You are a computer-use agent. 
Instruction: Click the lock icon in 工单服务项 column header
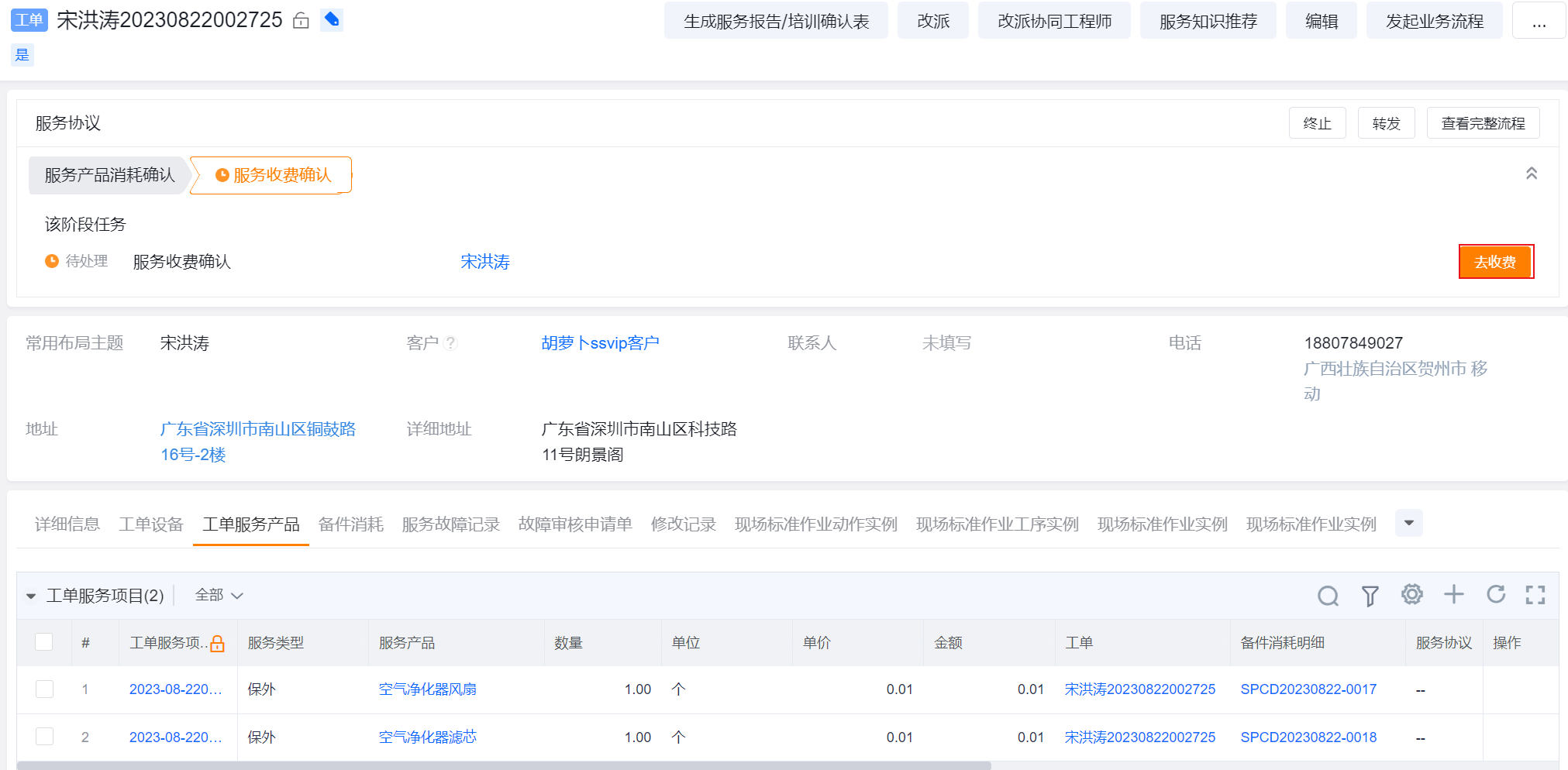218,643
